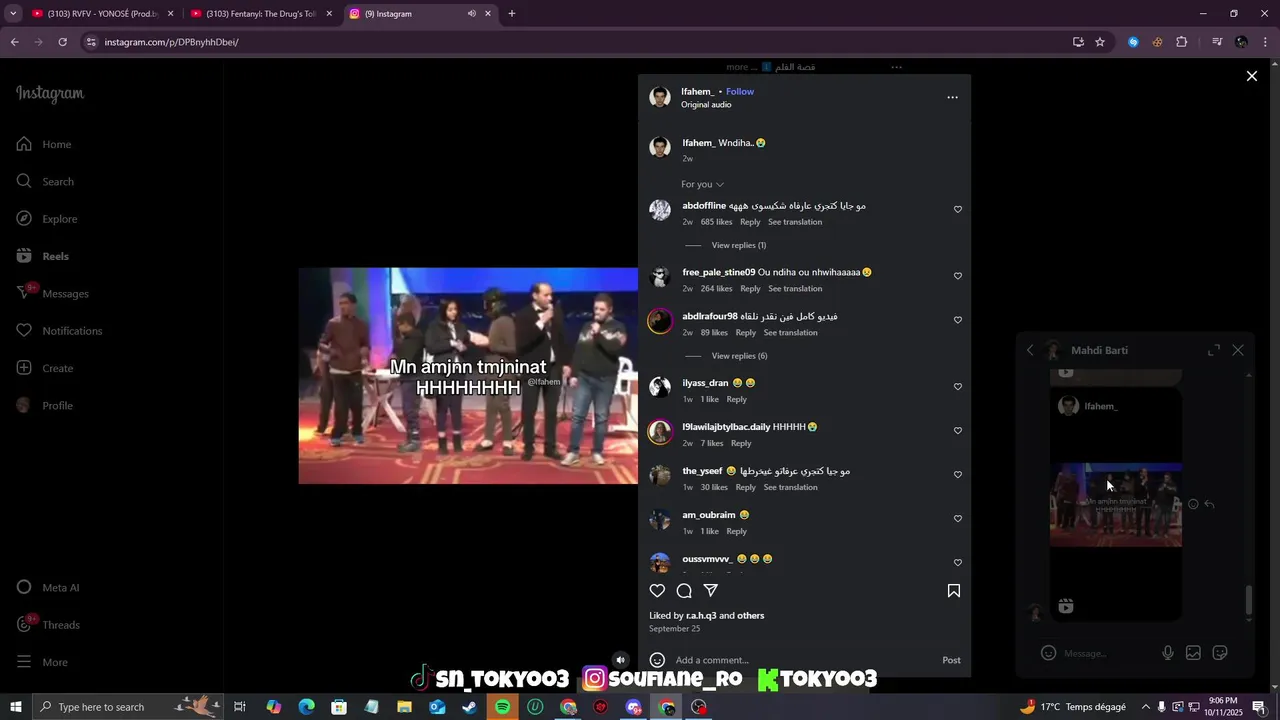The width and height of the screenshot is (1280, 720).
Task: Like the post with heart icon
Action: (x=657, y=591)
